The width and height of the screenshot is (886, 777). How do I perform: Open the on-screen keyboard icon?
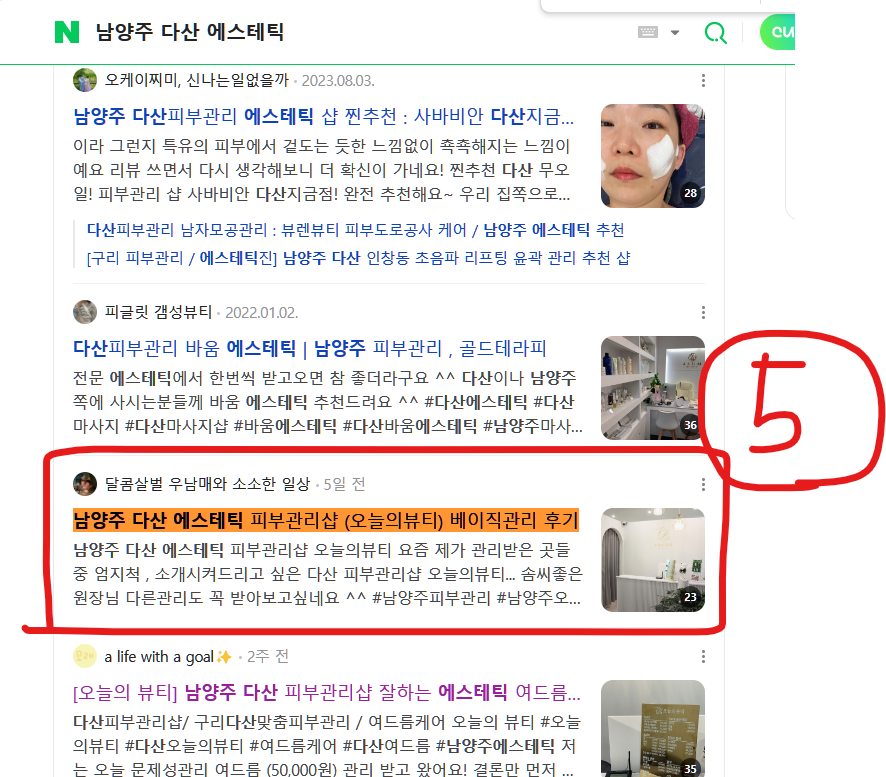click(x=648, y=32)
